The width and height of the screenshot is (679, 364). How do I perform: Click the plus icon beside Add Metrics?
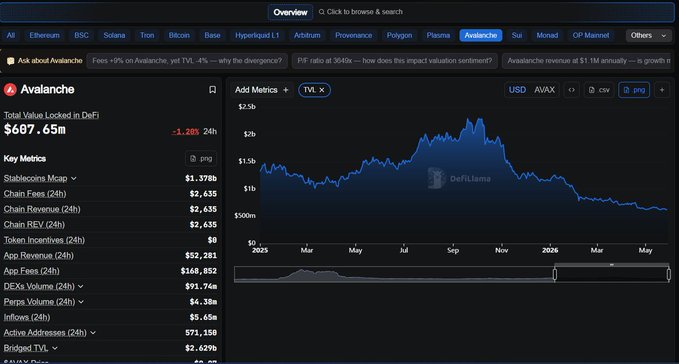(285, 90)
